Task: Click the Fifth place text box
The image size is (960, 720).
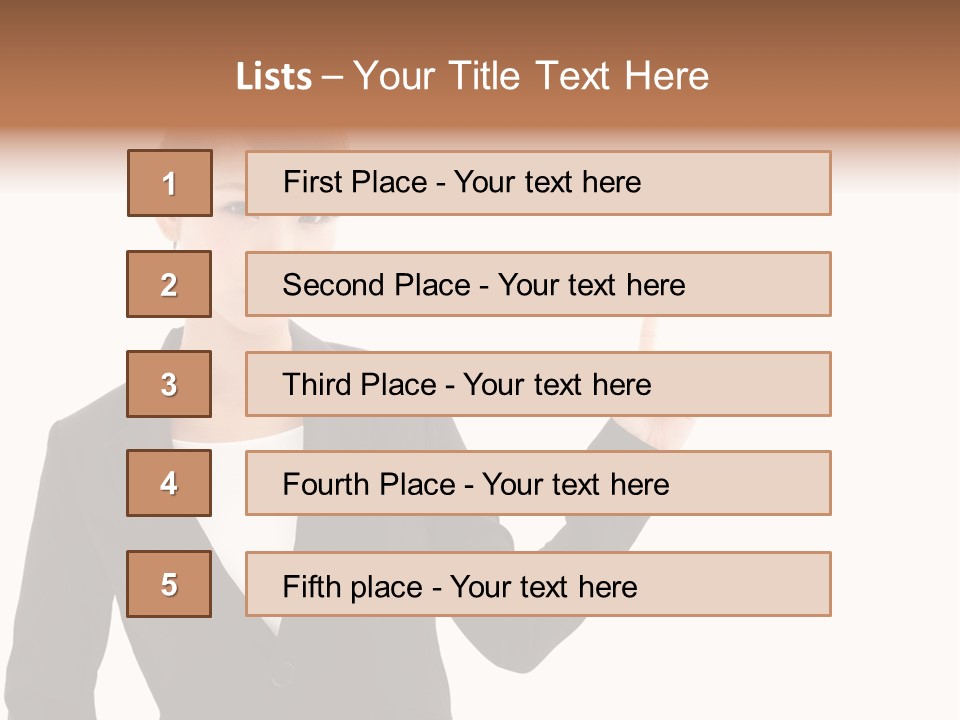Action: click(538, 584)
